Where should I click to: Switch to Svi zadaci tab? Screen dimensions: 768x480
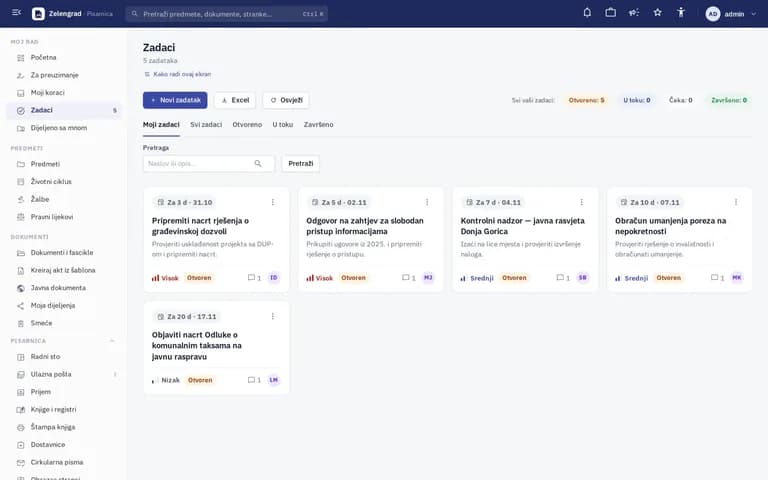tap(206, 125)
